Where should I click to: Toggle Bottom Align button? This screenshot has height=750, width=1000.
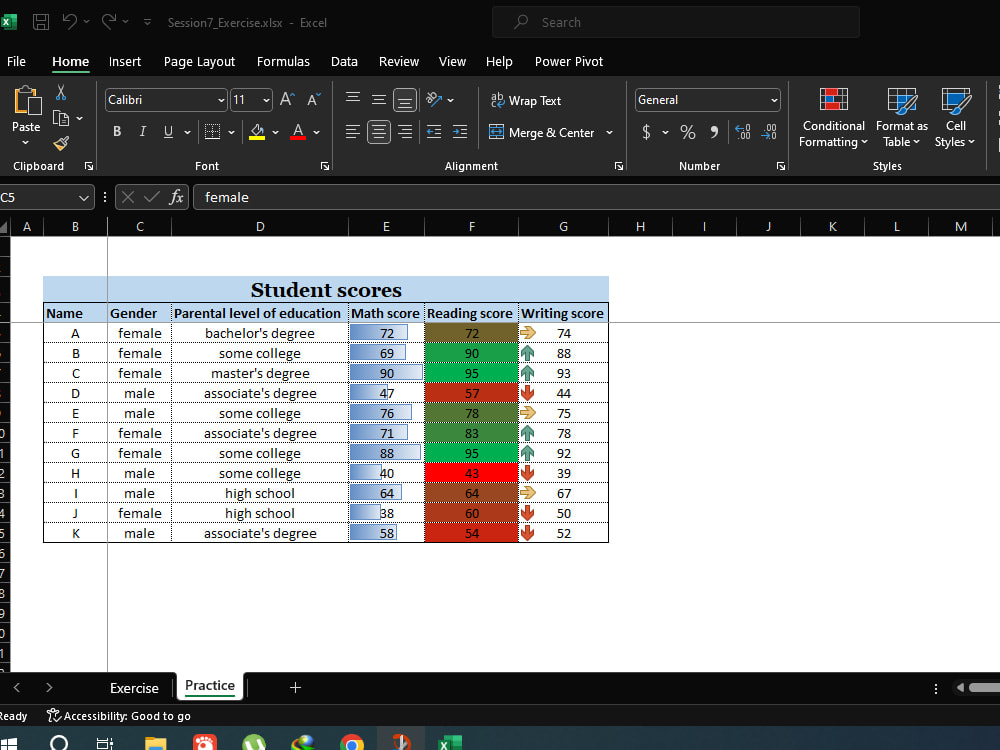point(405,100)
